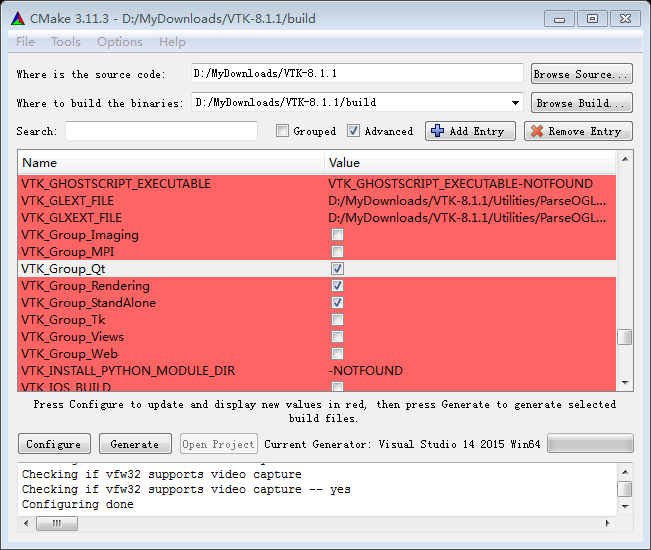651x550 pixels.
Task: Click down arrow of output log scrollbar
Action: click(x=625, y=506)
